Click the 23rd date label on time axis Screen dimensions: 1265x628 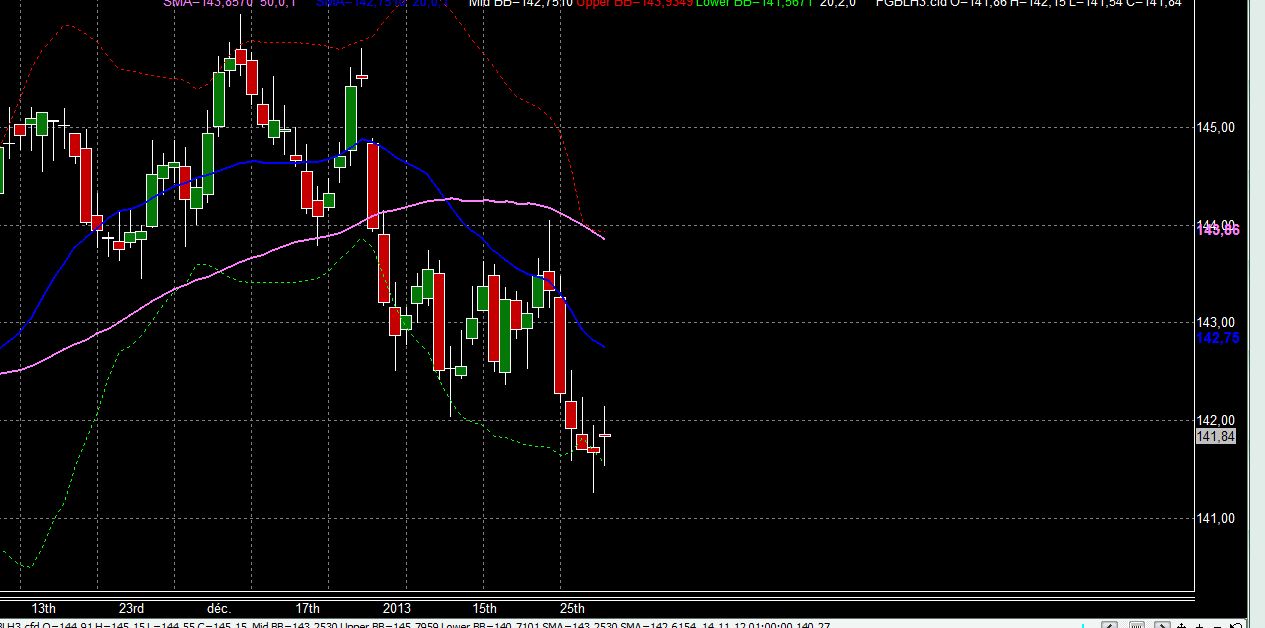pos(131,608)
